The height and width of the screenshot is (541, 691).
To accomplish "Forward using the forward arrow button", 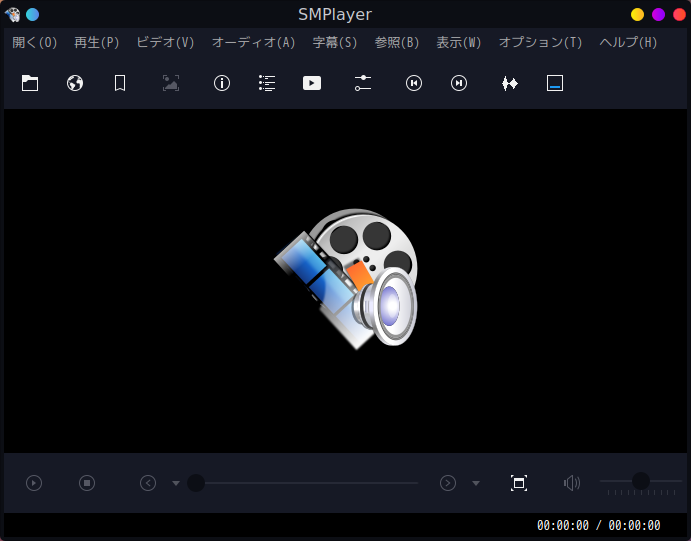I will [448, 483].
